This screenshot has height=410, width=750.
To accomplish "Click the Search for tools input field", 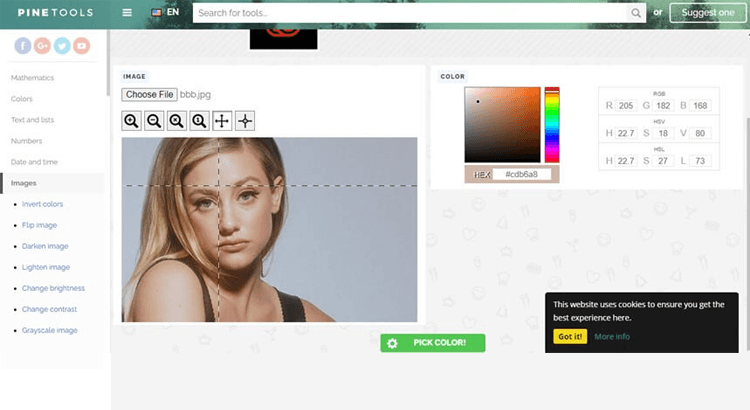I will (410, 13).
